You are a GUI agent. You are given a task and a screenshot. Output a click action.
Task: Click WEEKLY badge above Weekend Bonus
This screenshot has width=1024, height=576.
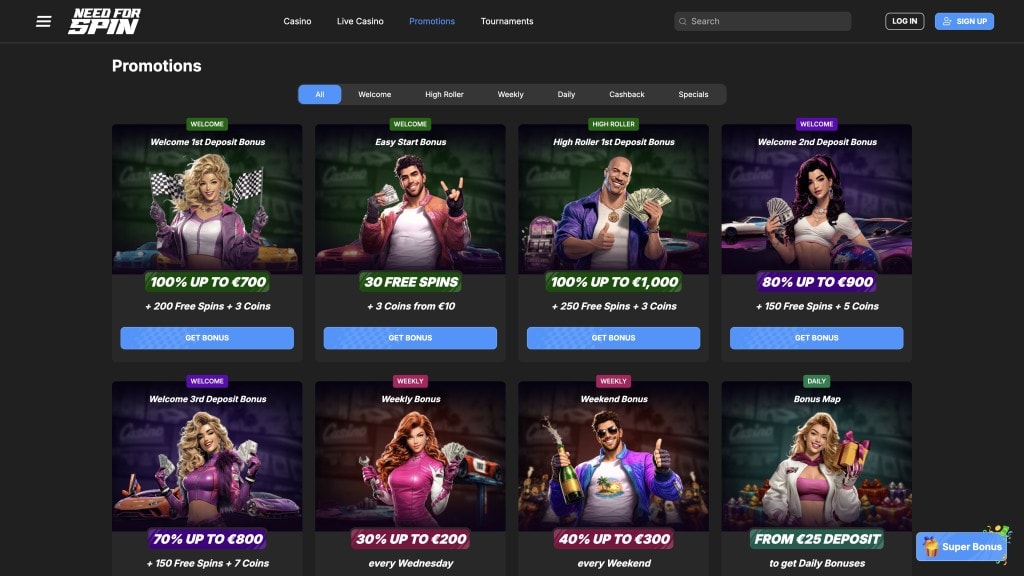pyautogui.click(x=613, y=381)
